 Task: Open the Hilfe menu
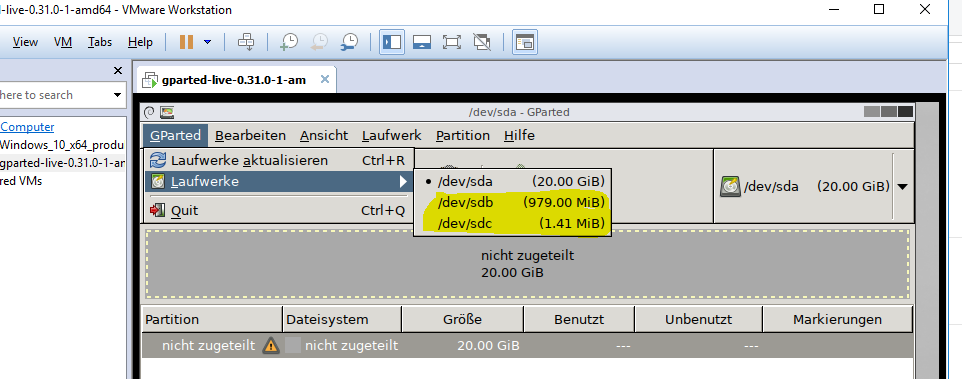519,136
